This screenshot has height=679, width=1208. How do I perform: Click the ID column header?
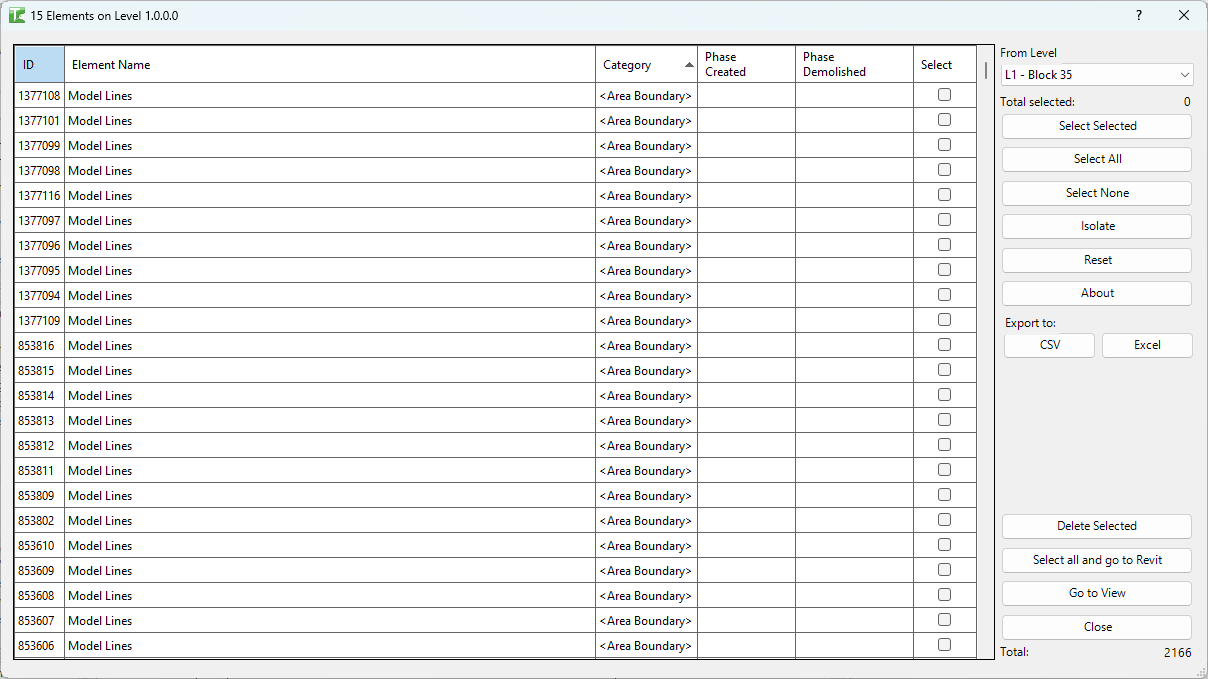39,65
